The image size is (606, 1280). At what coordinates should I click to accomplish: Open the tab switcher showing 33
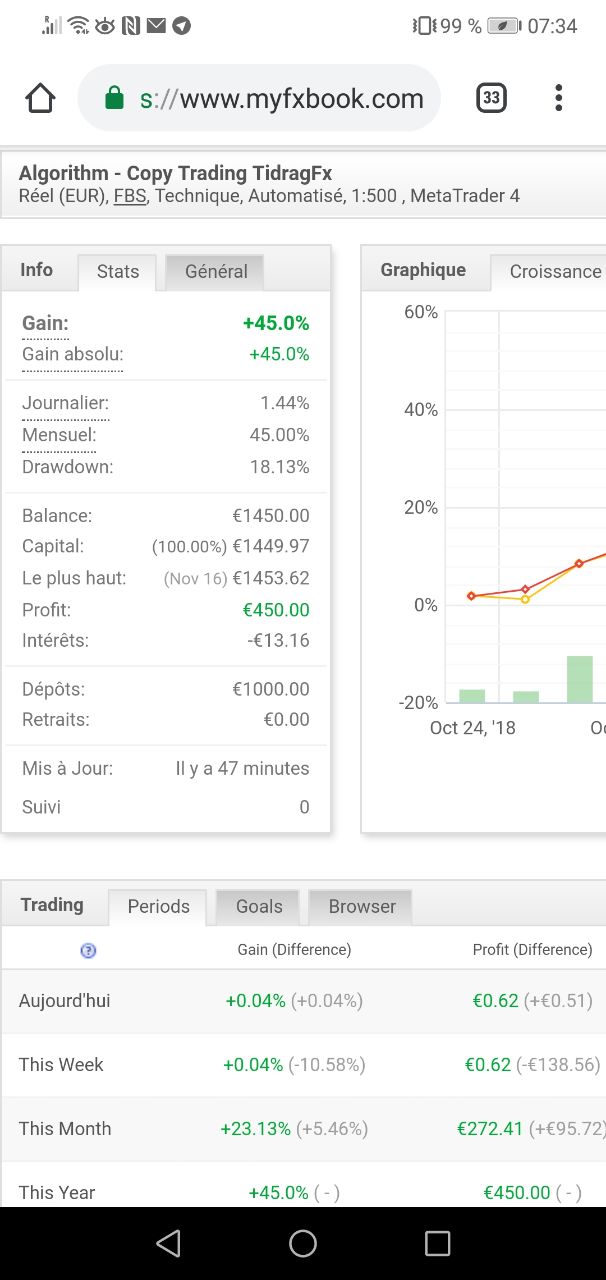pos(491,98)
